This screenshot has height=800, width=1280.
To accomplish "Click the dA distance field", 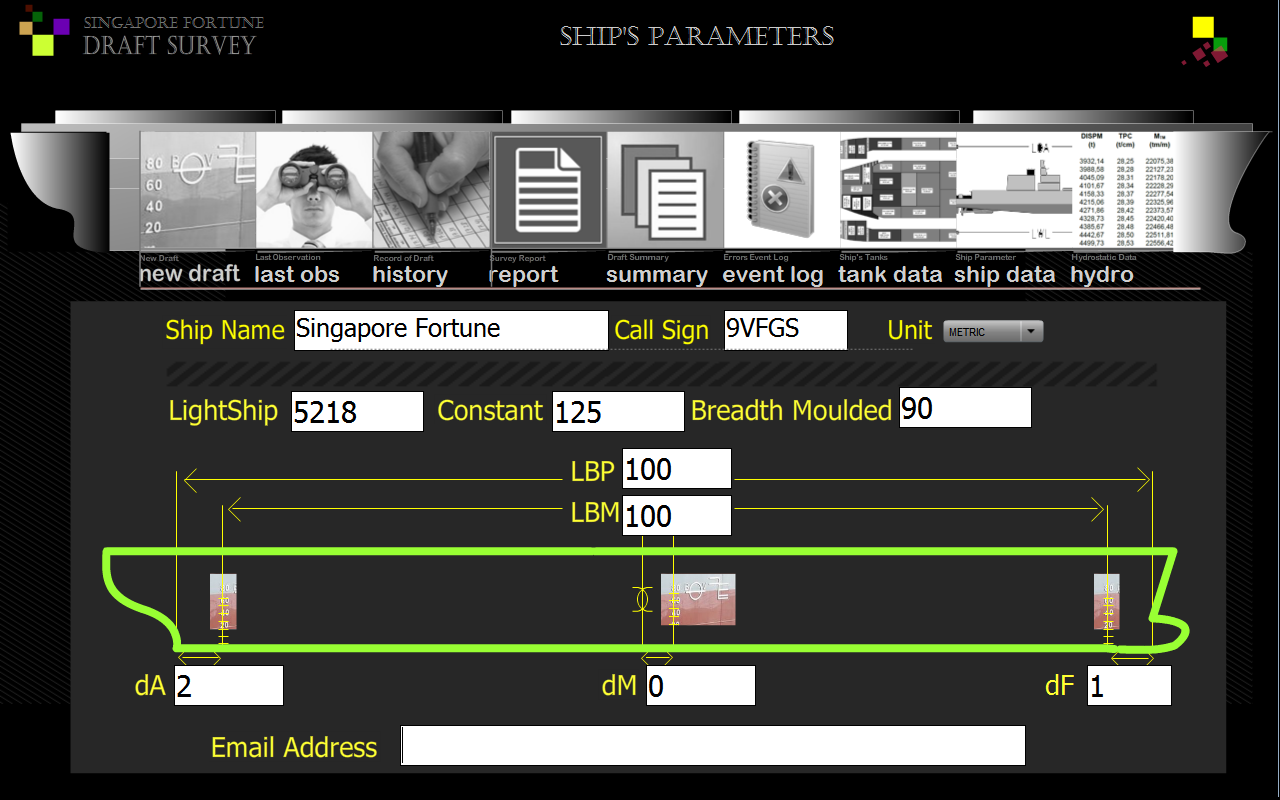I will pos(229,686).
